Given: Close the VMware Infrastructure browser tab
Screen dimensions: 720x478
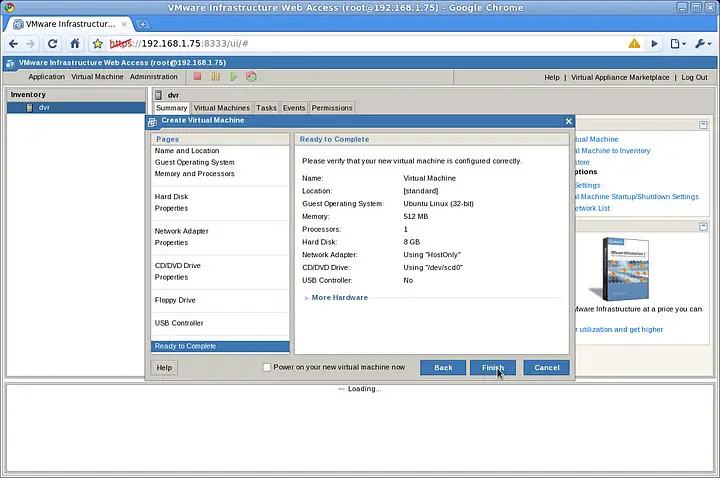Looking at the screenshot, I should point(124,24).
